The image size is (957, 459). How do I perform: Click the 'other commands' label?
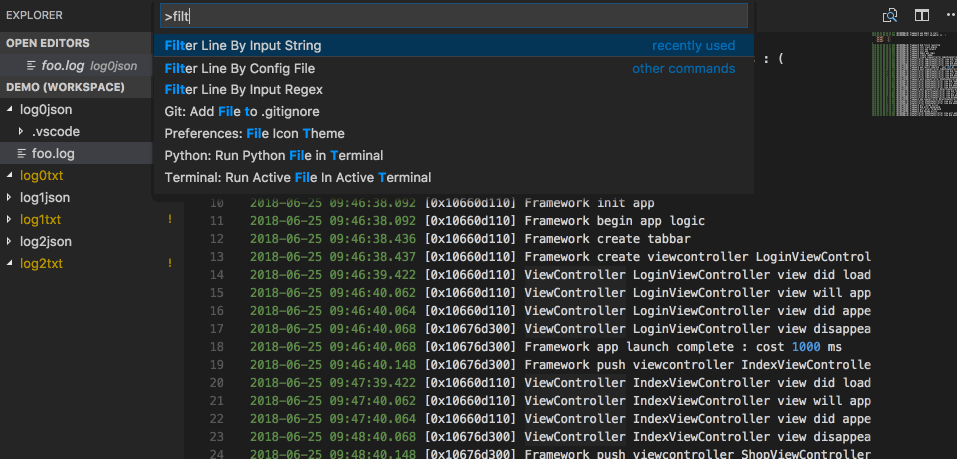coord(684,68)
